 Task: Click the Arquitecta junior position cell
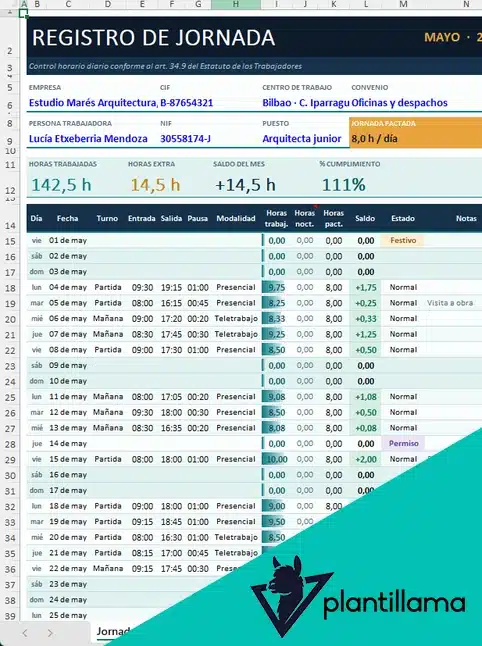pos(302,138)
